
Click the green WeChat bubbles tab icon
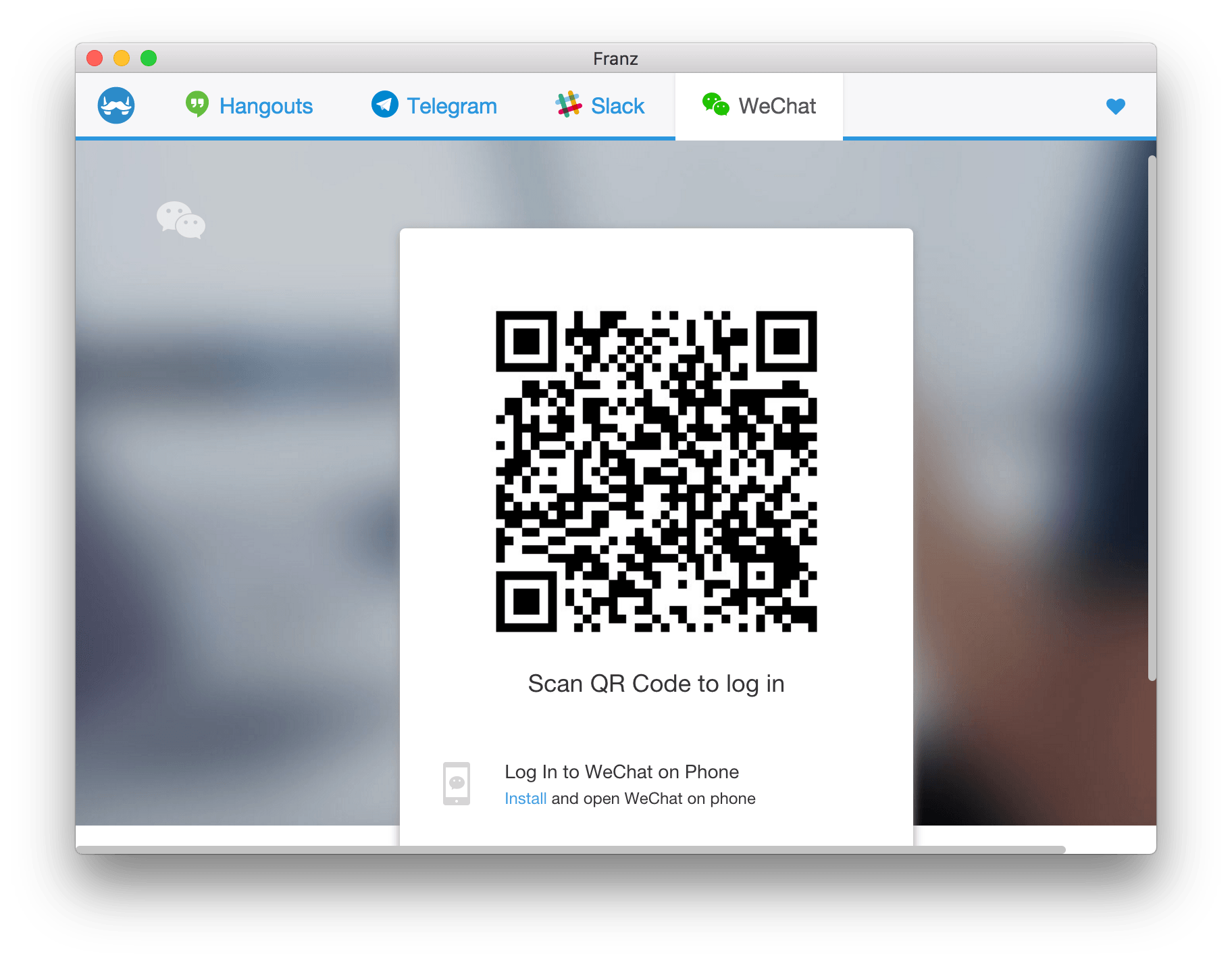click(x=715, y=105)
